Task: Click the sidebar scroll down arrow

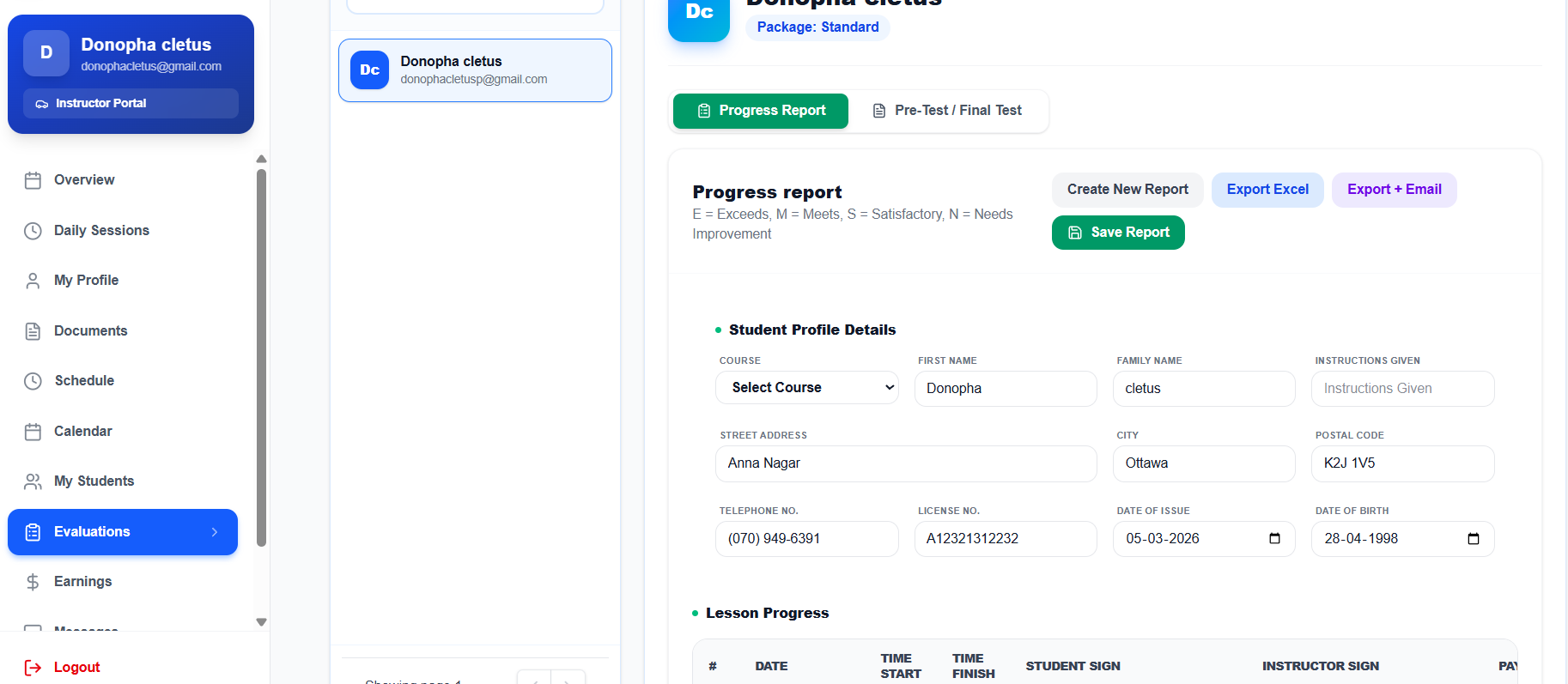Action: coord(262,622)
